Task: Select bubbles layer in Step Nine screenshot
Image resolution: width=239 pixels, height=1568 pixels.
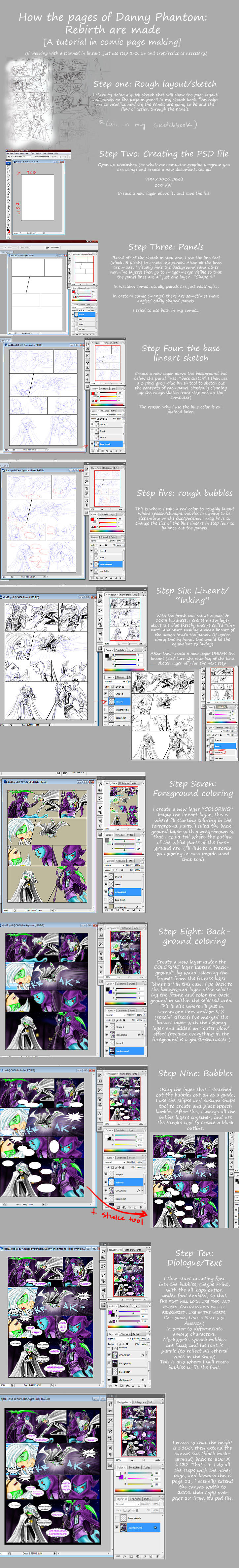Action: pyautogui.click(x=123, y=1183)
